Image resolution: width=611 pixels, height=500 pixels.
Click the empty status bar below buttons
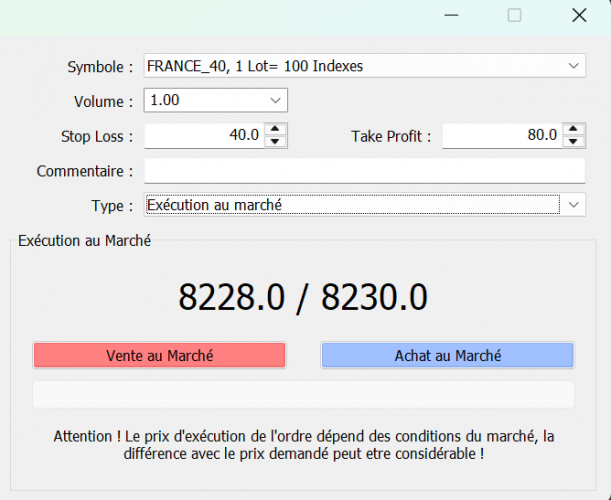click(303, 394)
